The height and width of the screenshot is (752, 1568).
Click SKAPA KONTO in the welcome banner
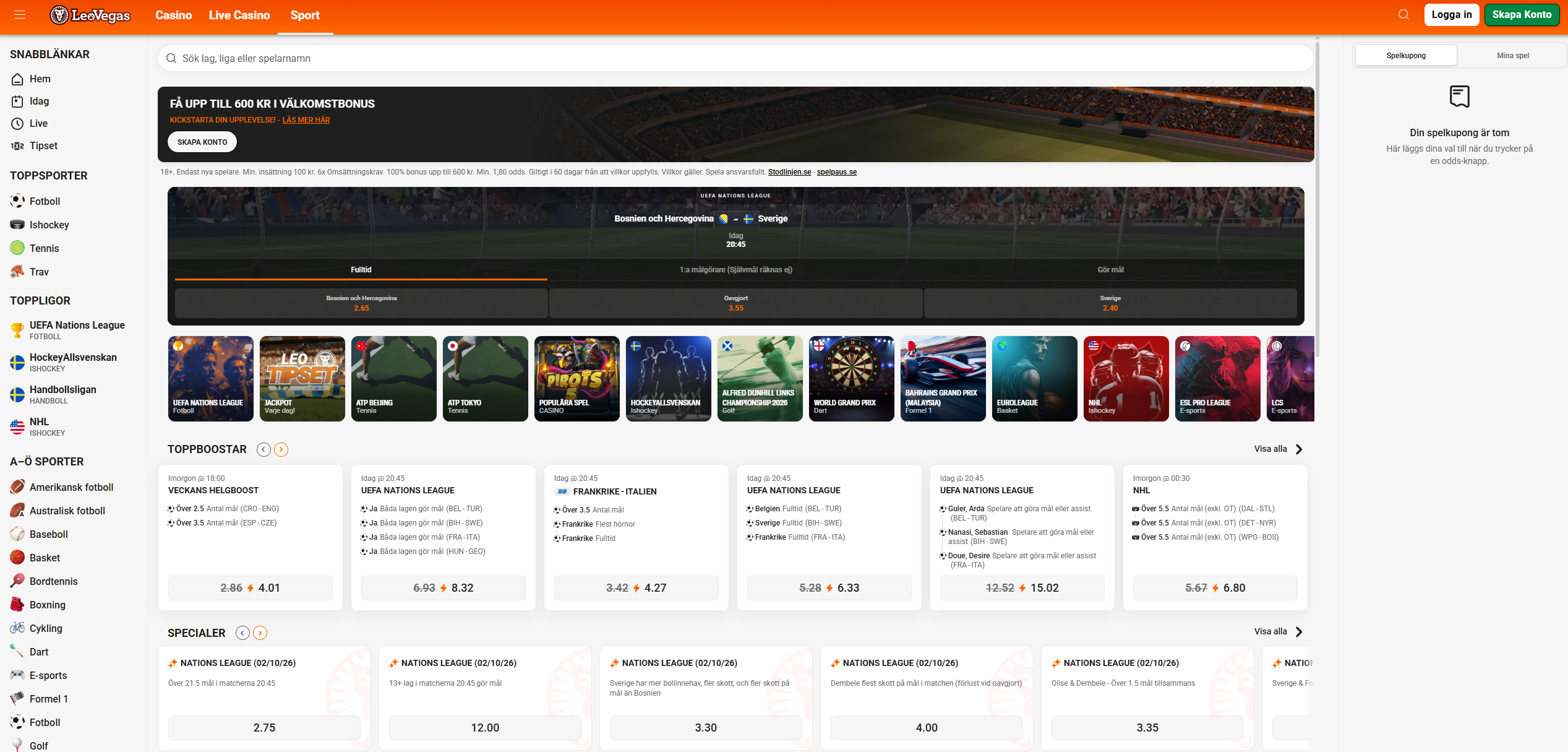coord(202,142)
